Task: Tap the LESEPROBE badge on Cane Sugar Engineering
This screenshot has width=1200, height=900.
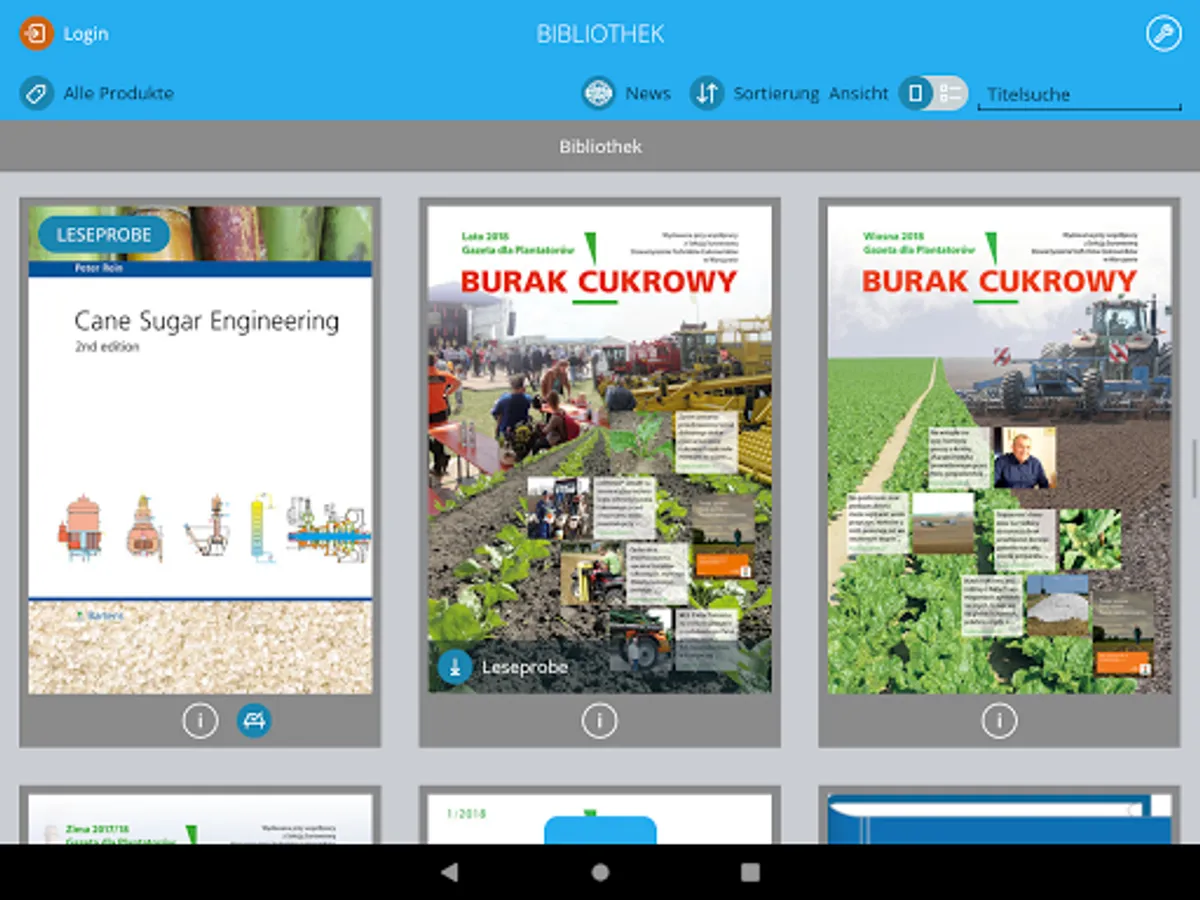Action: coord(104,235)
